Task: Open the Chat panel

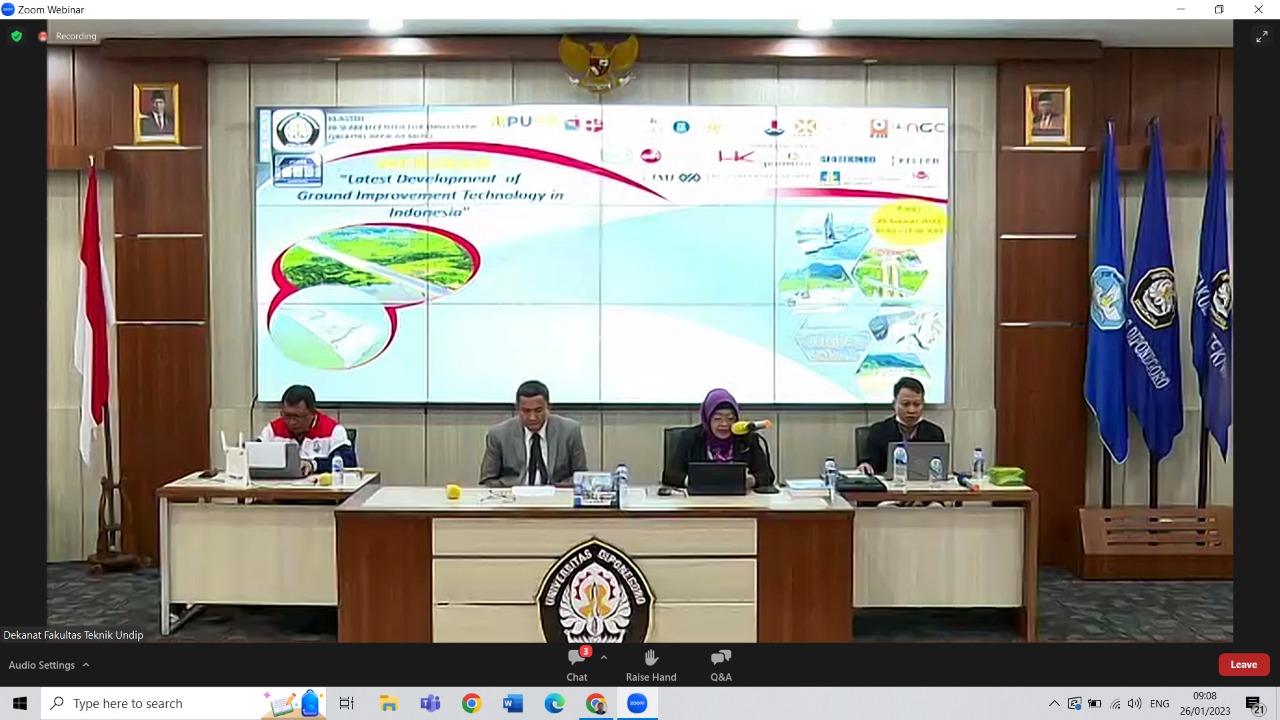Action: click(577, 664)
